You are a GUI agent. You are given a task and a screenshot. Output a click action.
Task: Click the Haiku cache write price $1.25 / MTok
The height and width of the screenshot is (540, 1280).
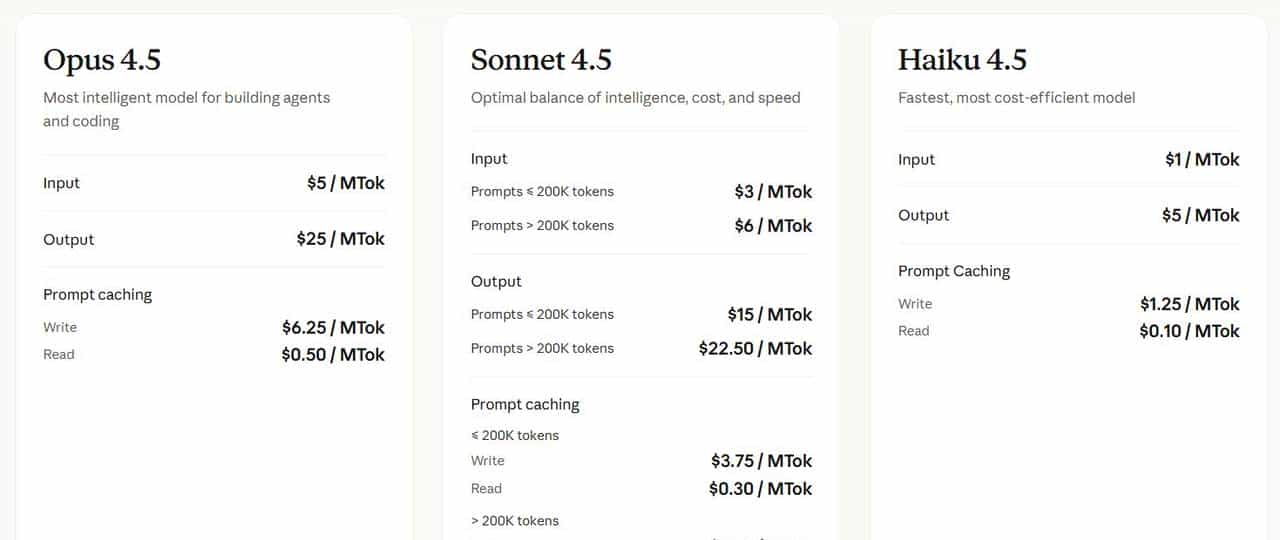coord(1189,304)
